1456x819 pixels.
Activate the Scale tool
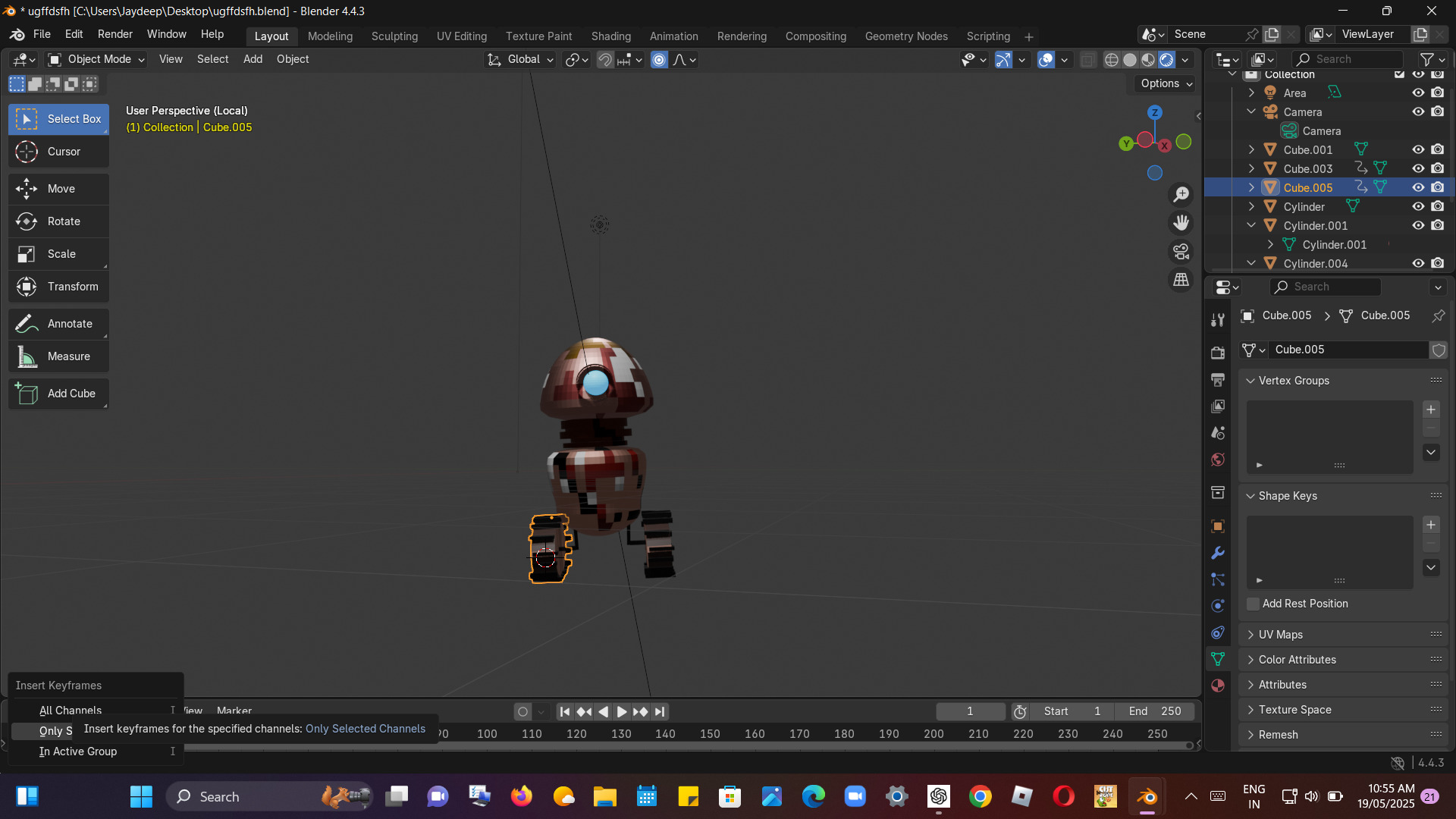(58, 254)
